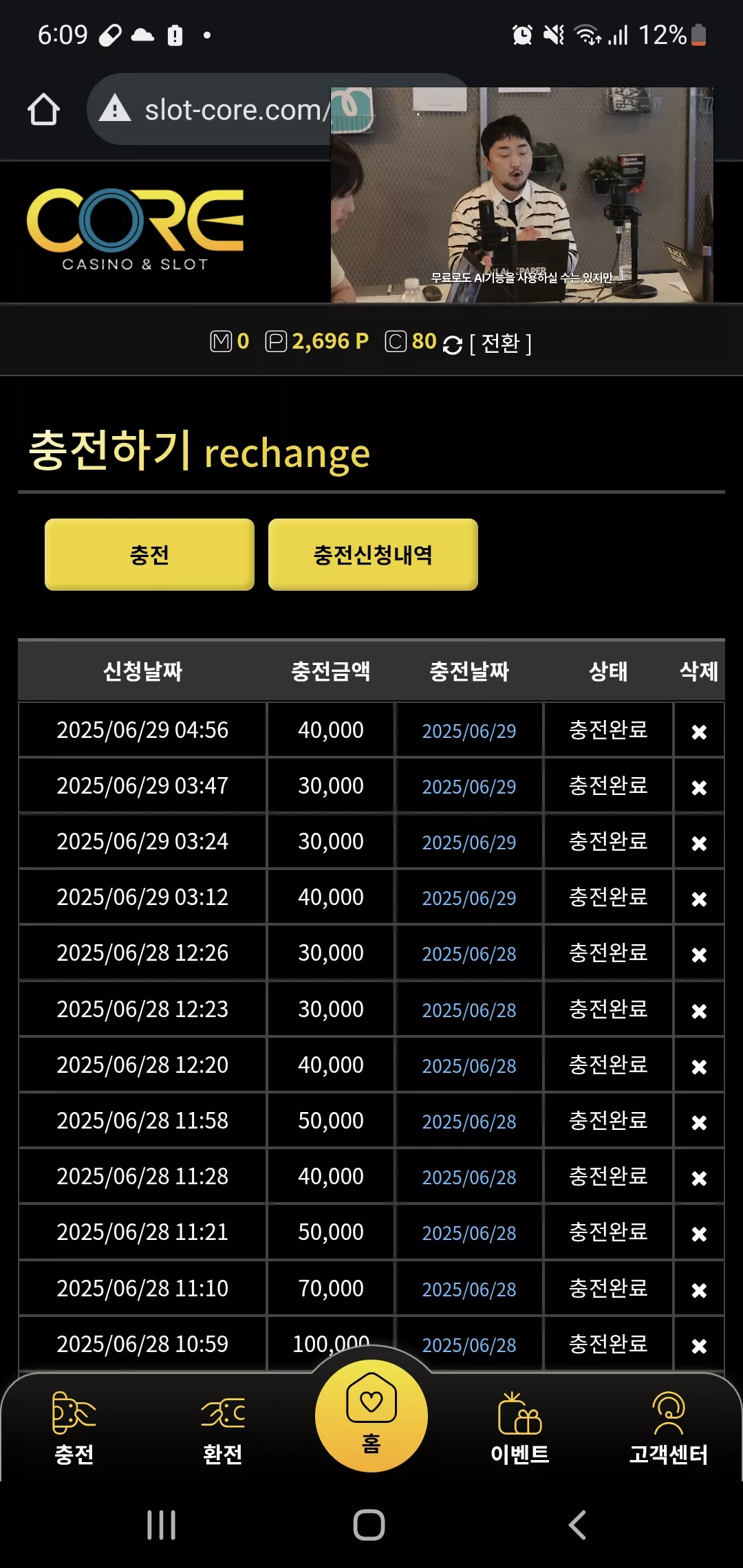The width and height of the screenshot is (743, 1568).
Task: Open Android recent apps button
Action: pyautogui.click(x=162, y=1525)
